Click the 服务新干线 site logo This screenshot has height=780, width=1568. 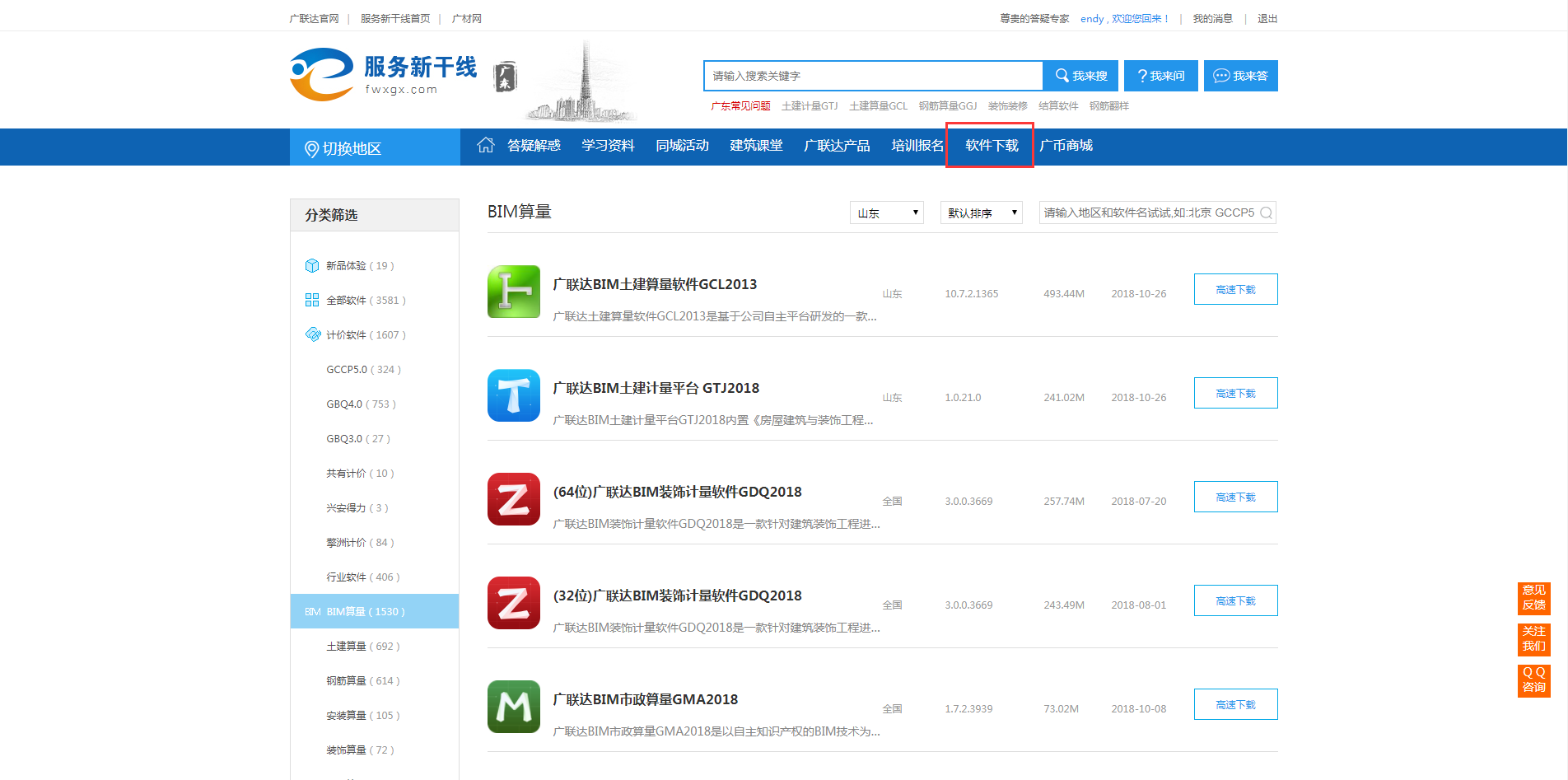[x=384, y=75]
